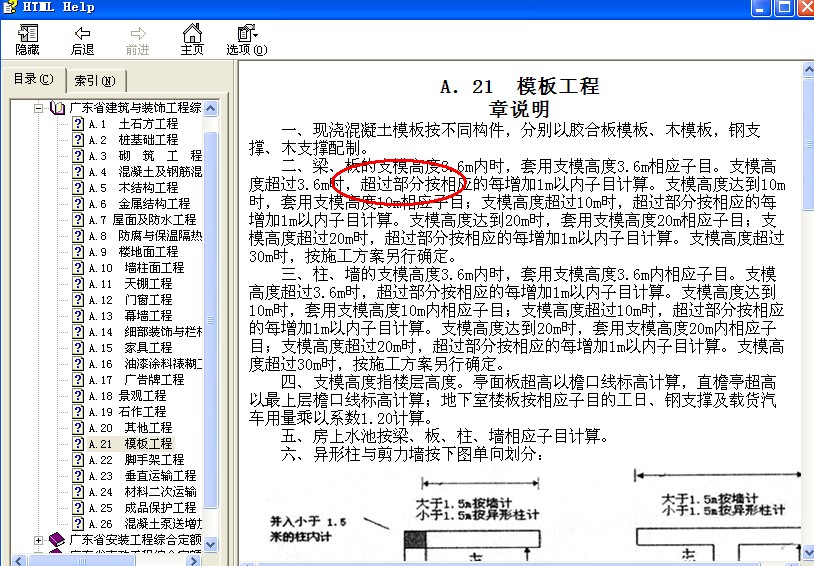Screen dimensions: 814x566
Task: Open topic A.2 桩基础工程
Action: pos(133,140)
